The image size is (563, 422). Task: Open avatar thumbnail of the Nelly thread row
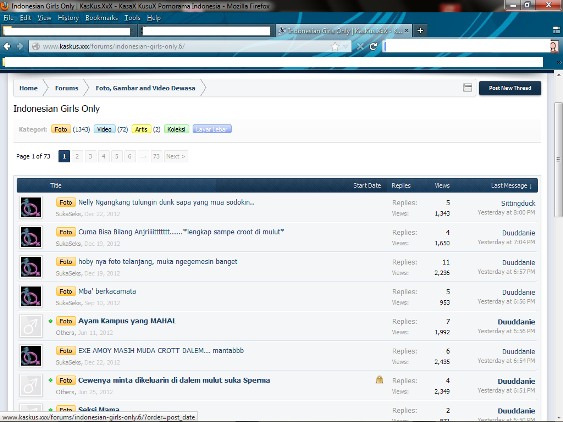click(31, 207)
